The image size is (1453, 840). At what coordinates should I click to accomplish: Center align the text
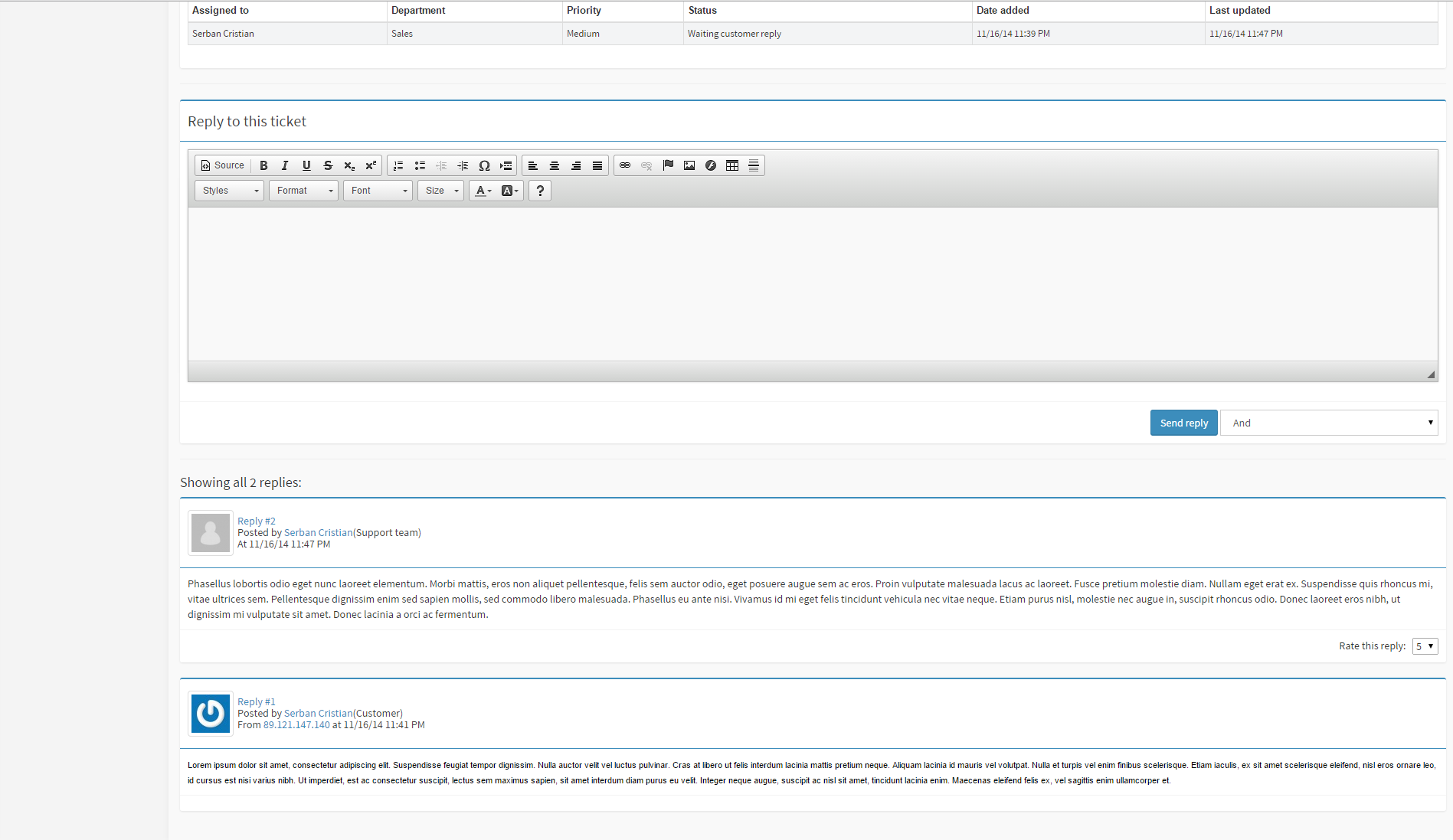pyautogui.click(x=555, y=165)
